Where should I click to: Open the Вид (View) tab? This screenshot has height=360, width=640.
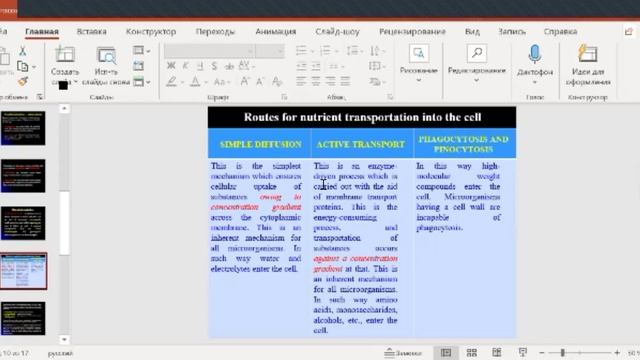472,31
